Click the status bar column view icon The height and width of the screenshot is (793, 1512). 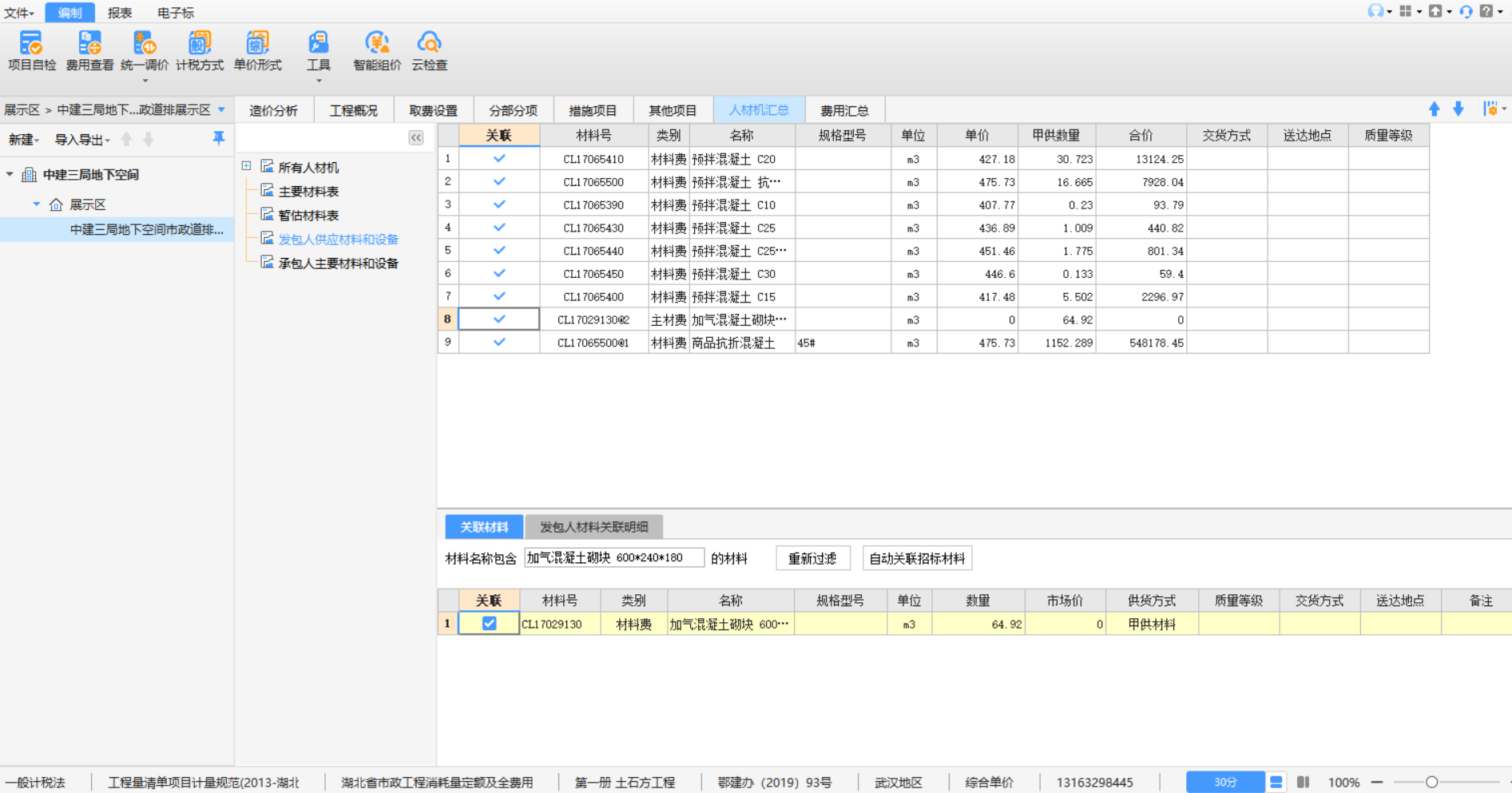(1304, 782)
